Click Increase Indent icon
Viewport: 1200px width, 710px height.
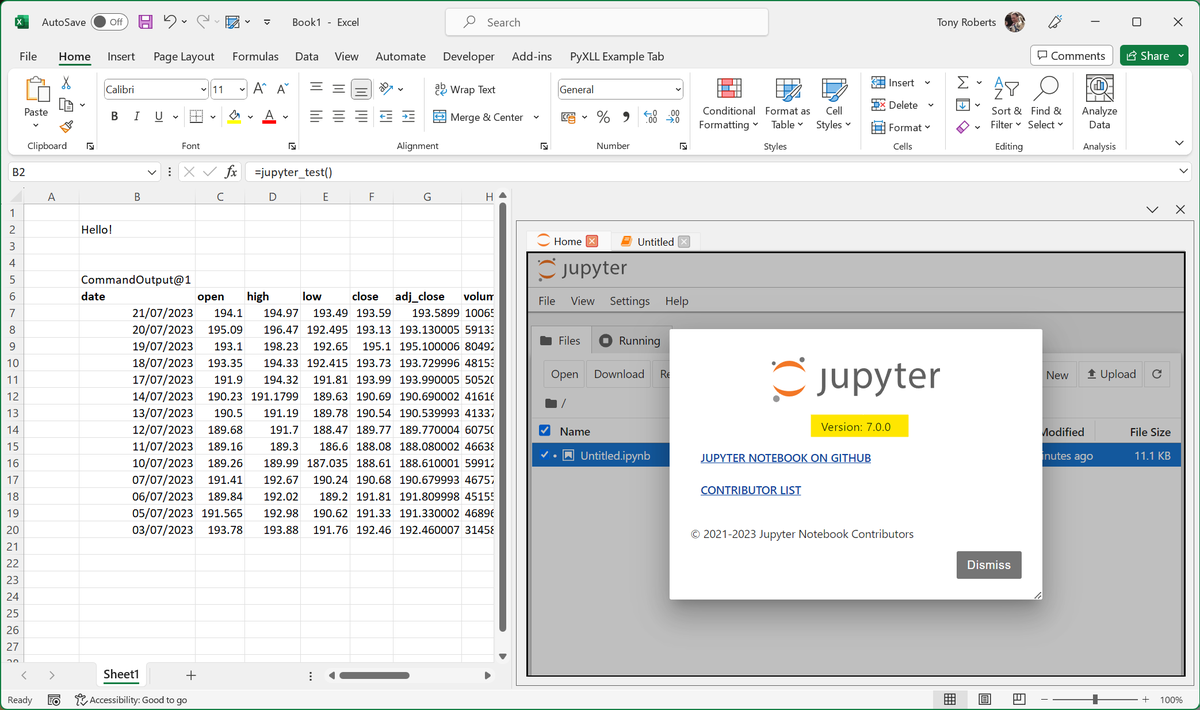(x=407, y=117)
